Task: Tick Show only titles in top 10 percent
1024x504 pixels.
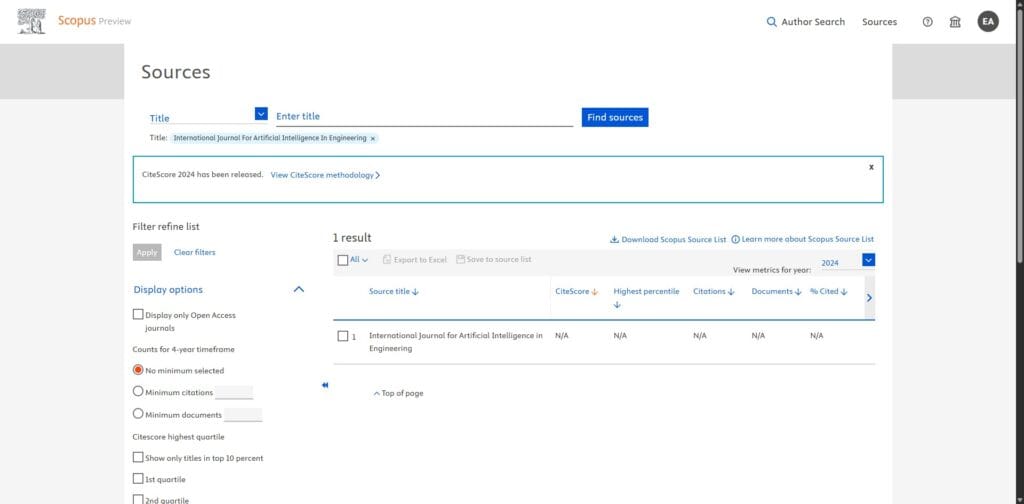Action: pos(138,457)
